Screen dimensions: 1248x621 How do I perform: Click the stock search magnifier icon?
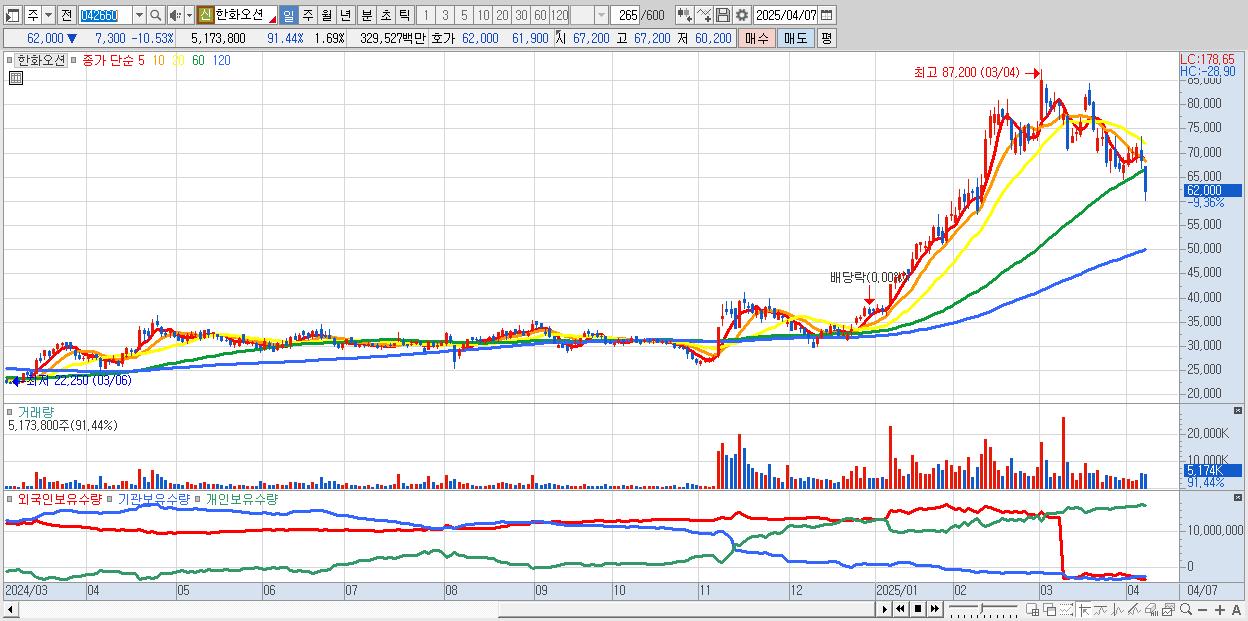coord(155,15)
